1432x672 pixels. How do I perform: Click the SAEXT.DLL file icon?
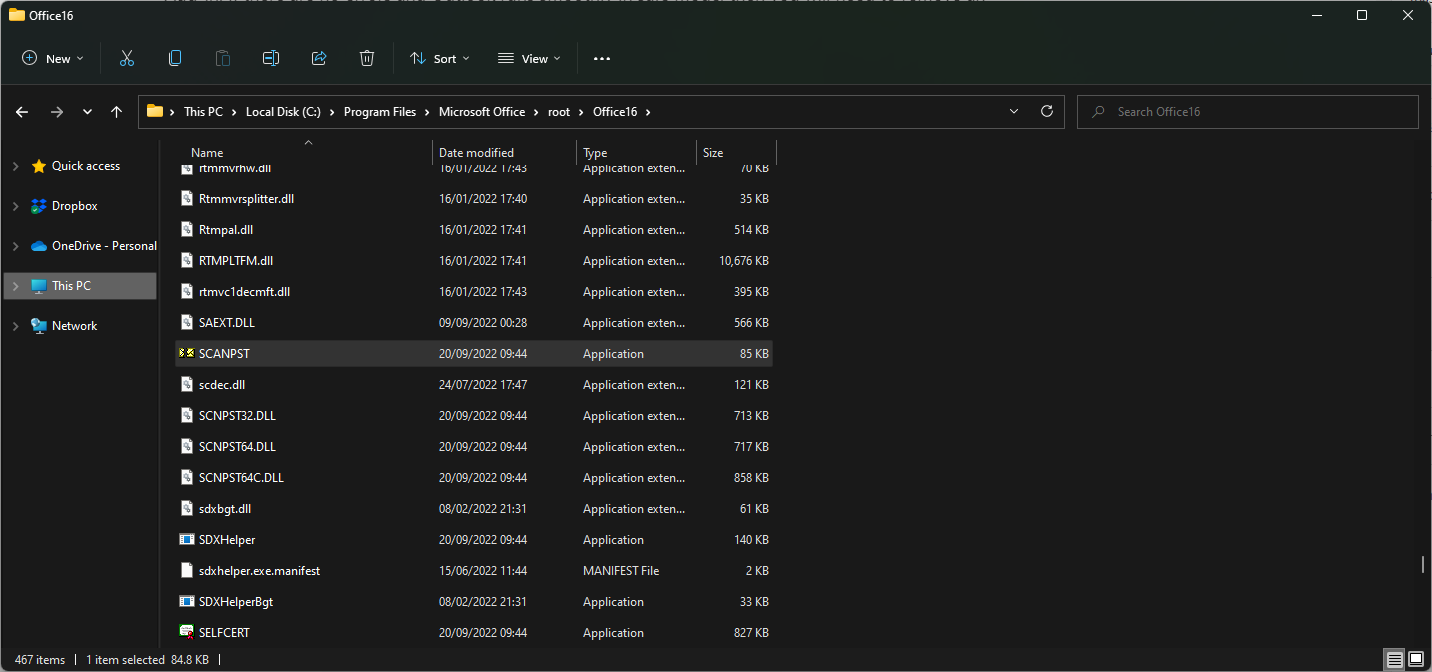(x=186, y=323)
